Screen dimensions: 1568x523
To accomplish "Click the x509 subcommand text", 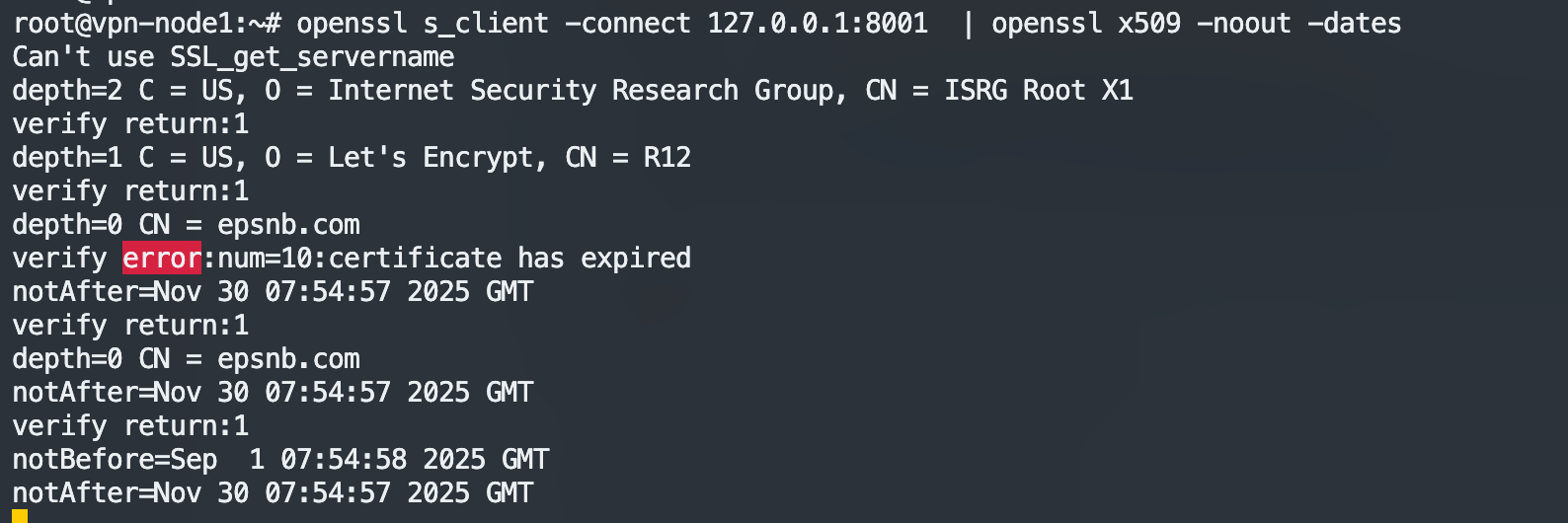I will (1149, 23).
